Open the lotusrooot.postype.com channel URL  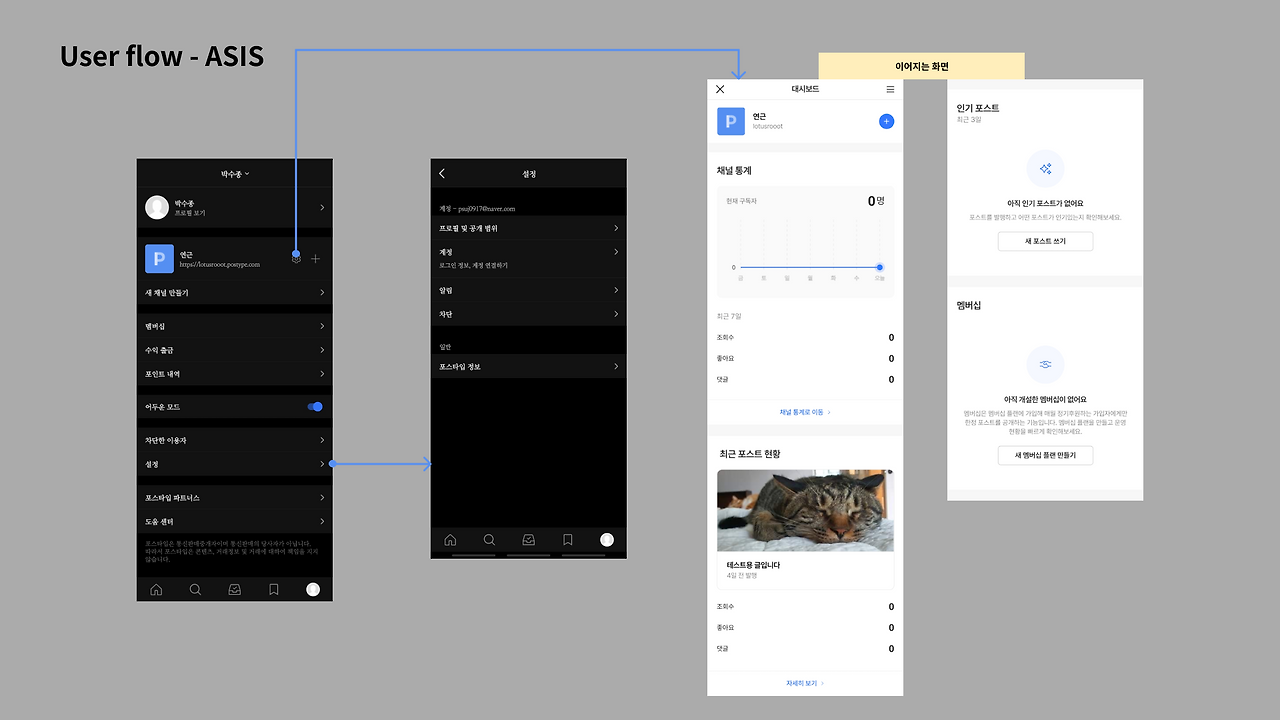point(220,265)
